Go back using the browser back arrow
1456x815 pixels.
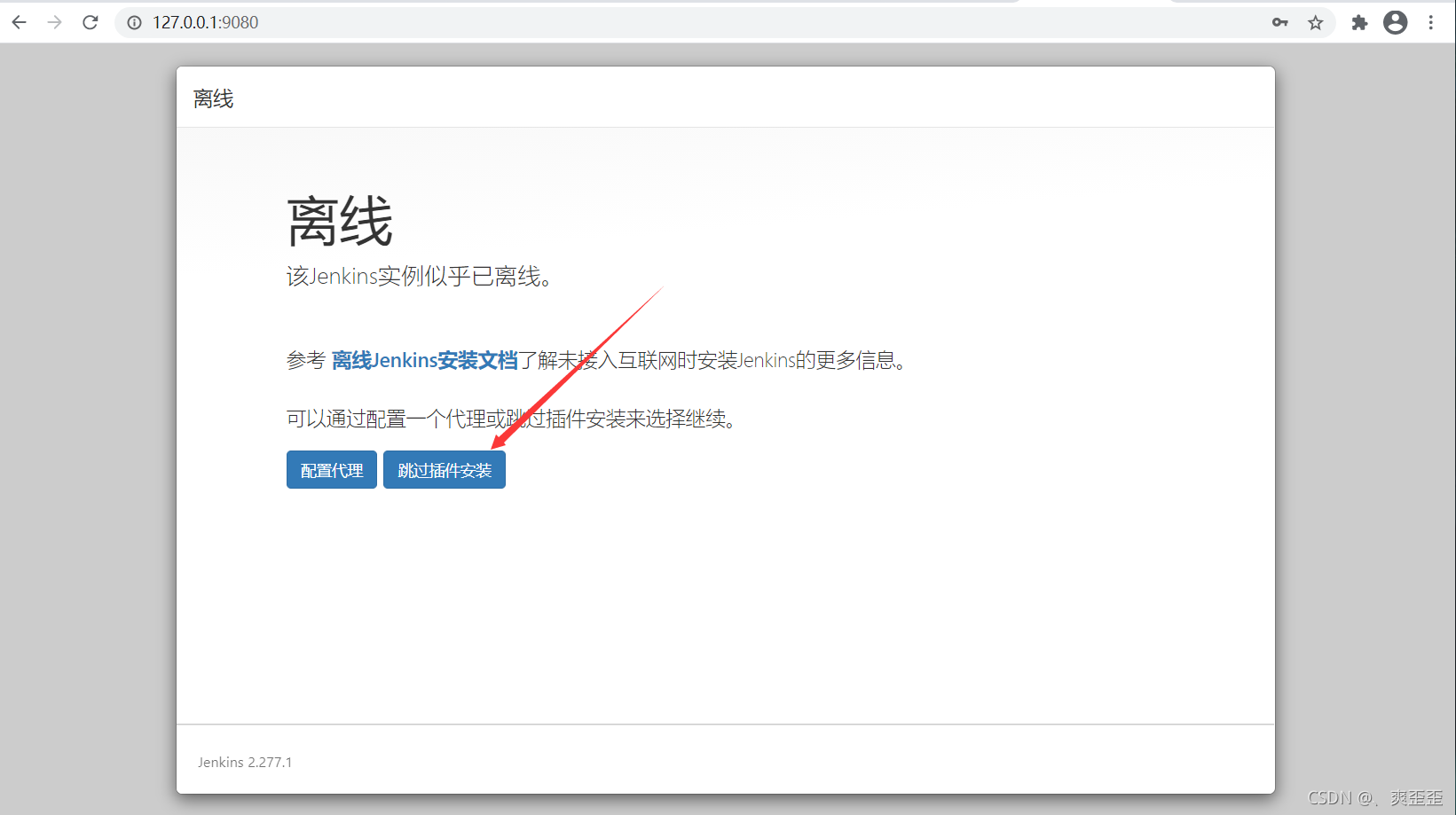(x=20, y=22)
